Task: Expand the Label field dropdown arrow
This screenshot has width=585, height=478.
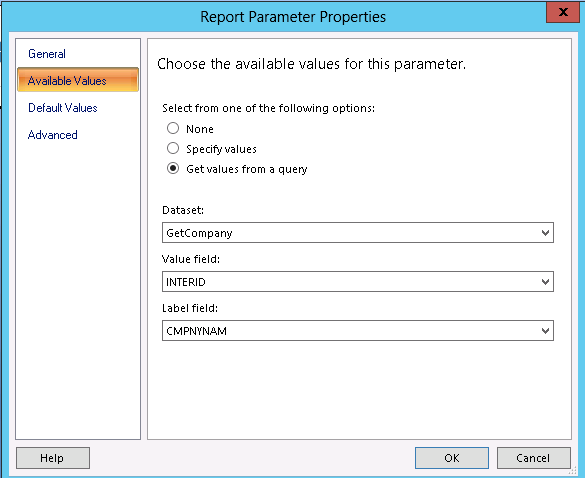Action: (545, 331)
